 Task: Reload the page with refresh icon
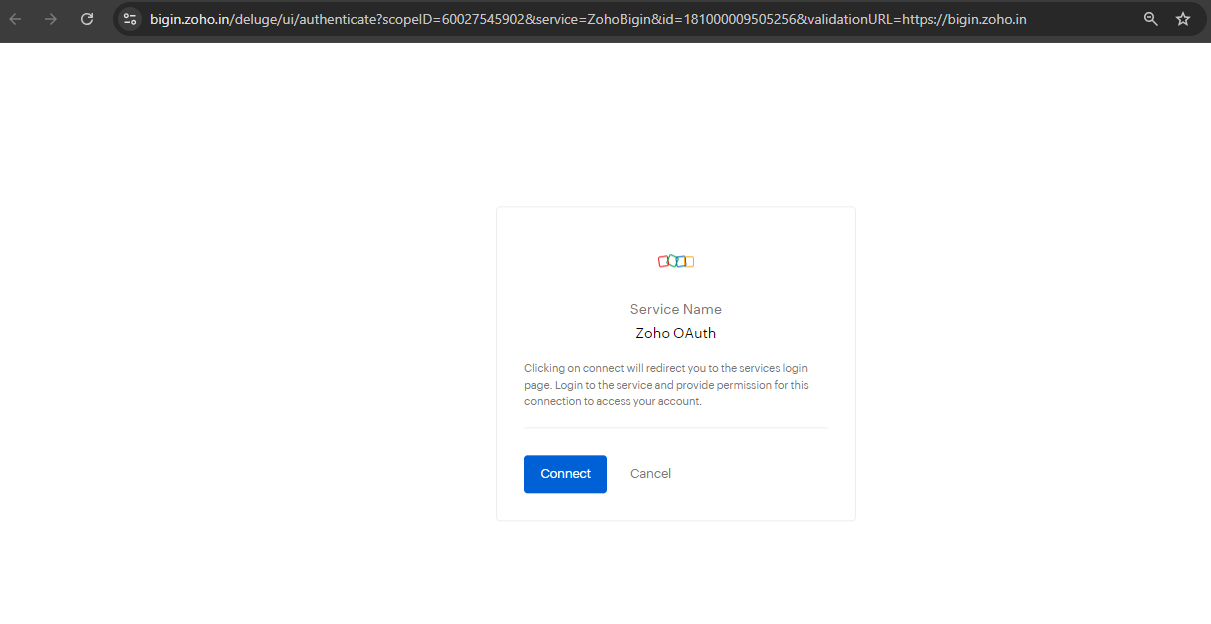coord(87,19)
